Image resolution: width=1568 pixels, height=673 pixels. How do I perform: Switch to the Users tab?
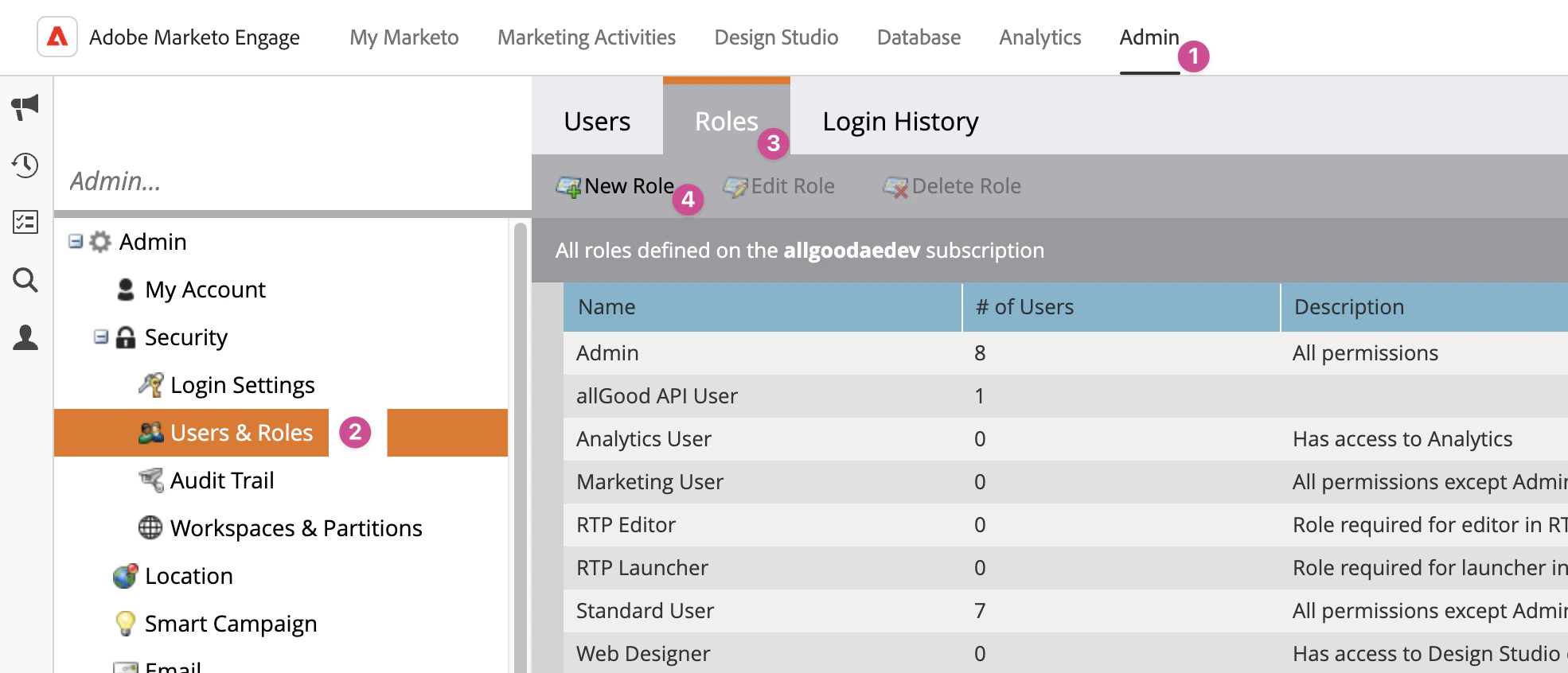597,121
